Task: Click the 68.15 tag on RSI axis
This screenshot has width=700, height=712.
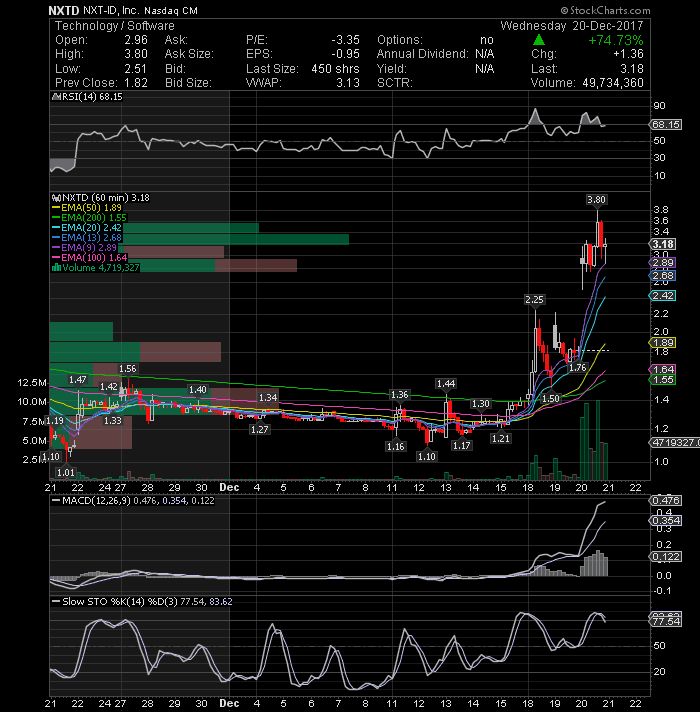Action: pos(666,124)
